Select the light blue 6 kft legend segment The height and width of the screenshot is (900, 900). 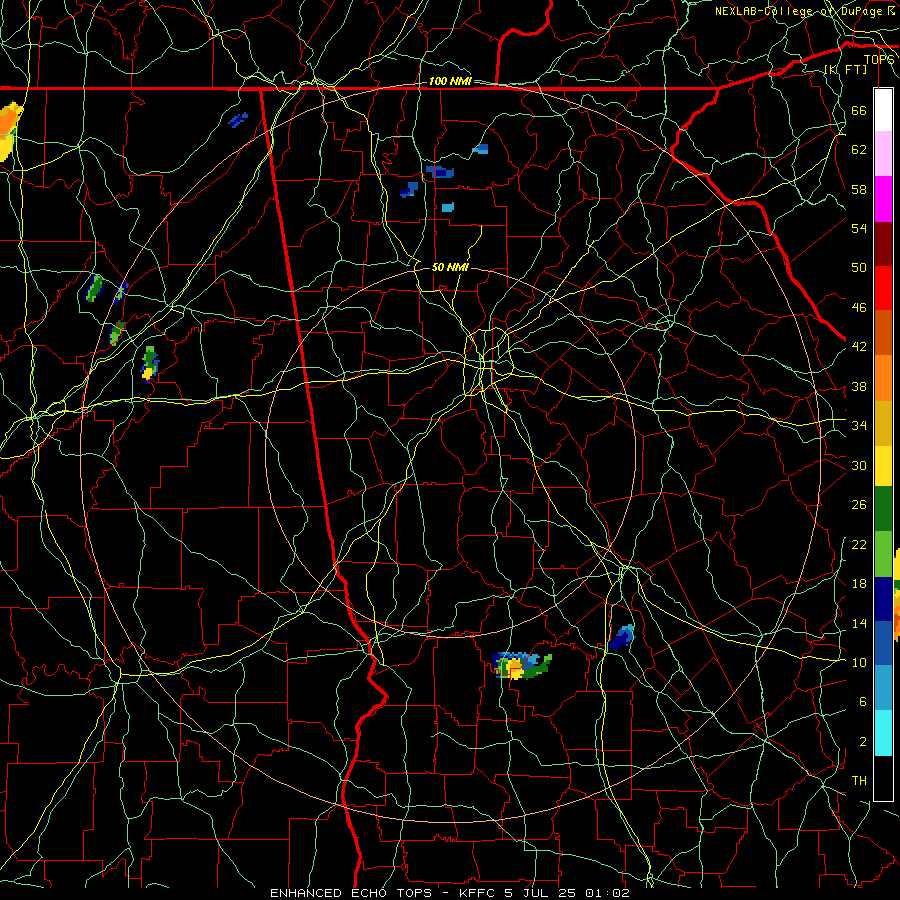coord(883,688)
